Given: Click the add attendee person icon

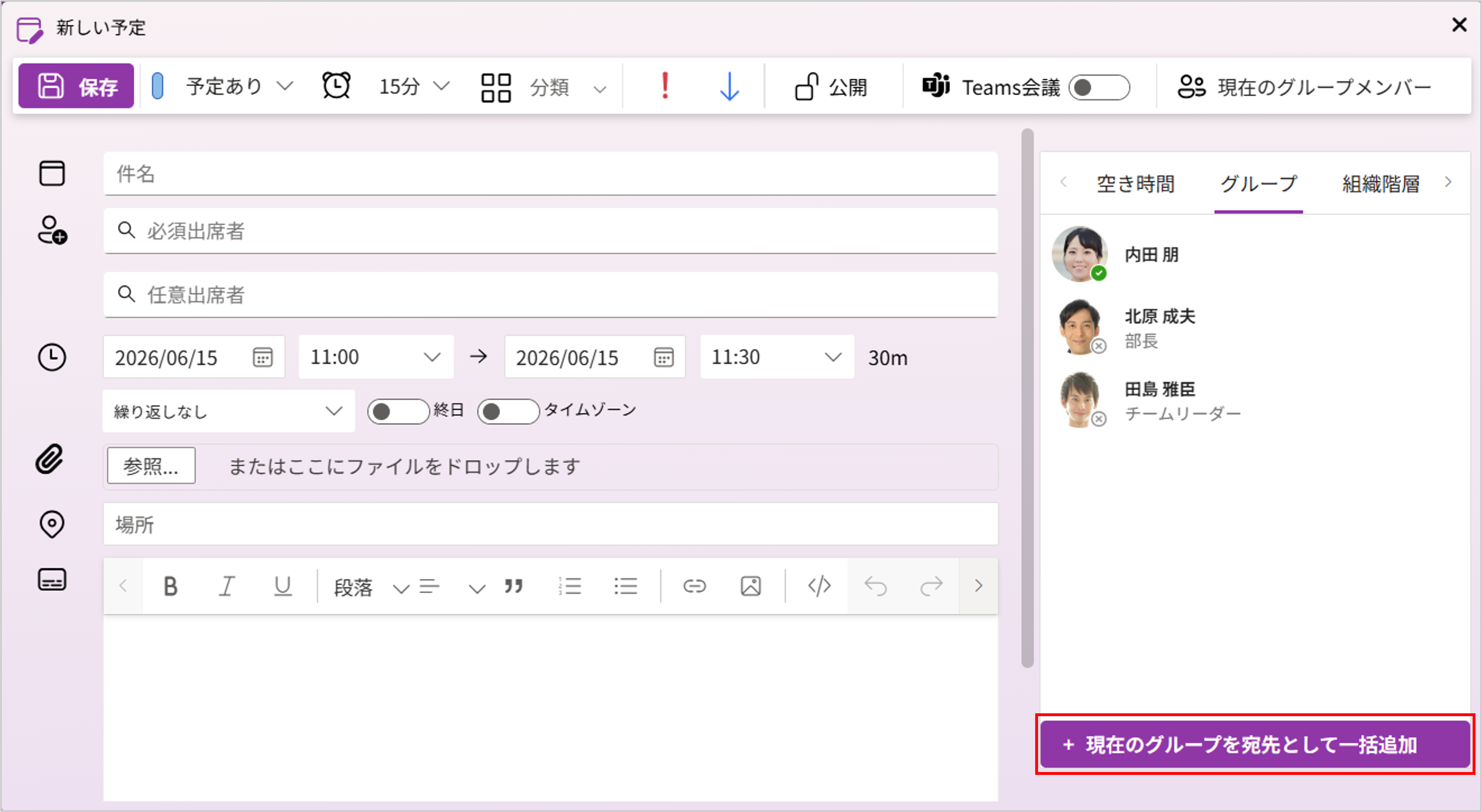Looking at the screenshot, I should tap(52, 230).
